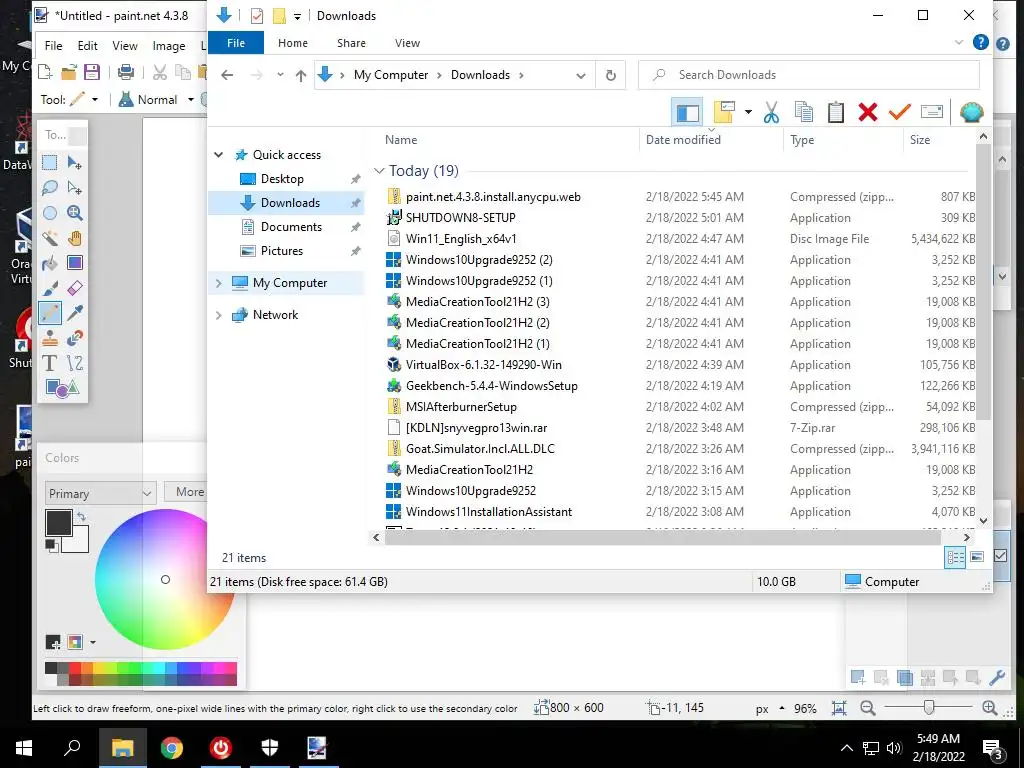The width and height of the screenshot is (1024, 768).
Task: Click the Up one level arrow
Action: (x=300, y=75)
